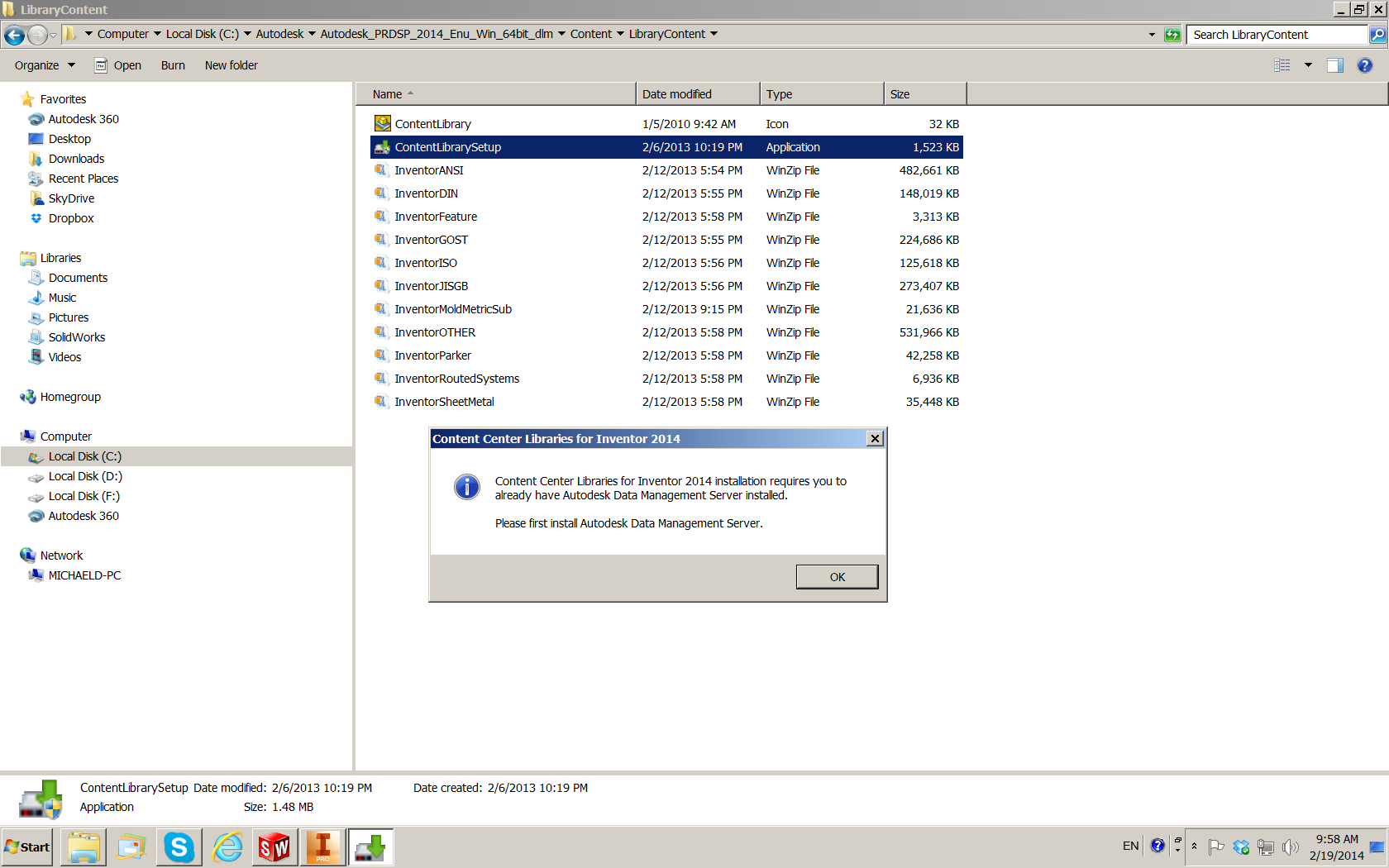Viewport: 1389px width, 868px height.
Task: Select the InventorFeature file
Action: tap(666, 217)
